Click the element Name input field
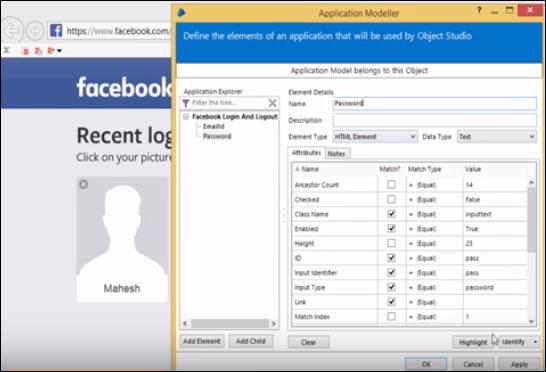The image size is (546, 372). 435,103
